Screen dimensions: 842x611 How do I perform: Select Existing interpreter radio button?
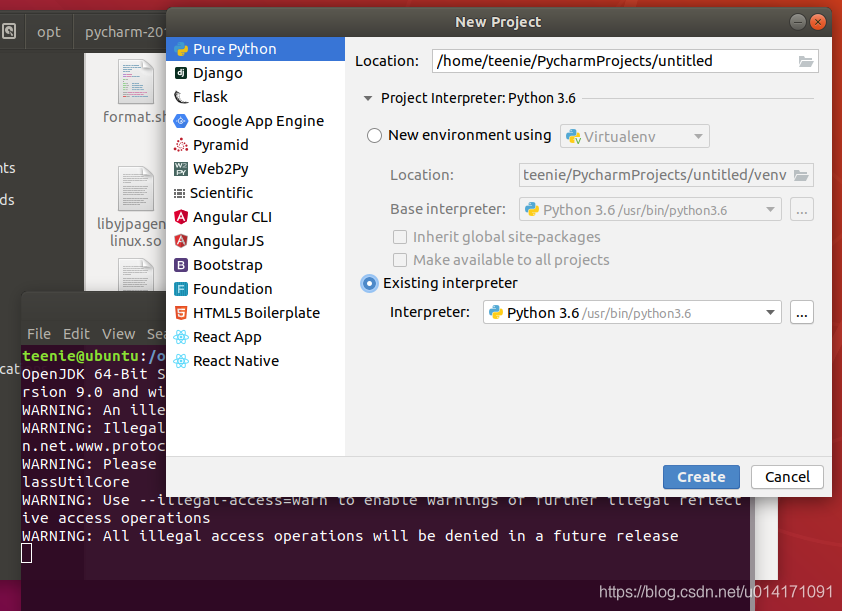tap(369, 283)
